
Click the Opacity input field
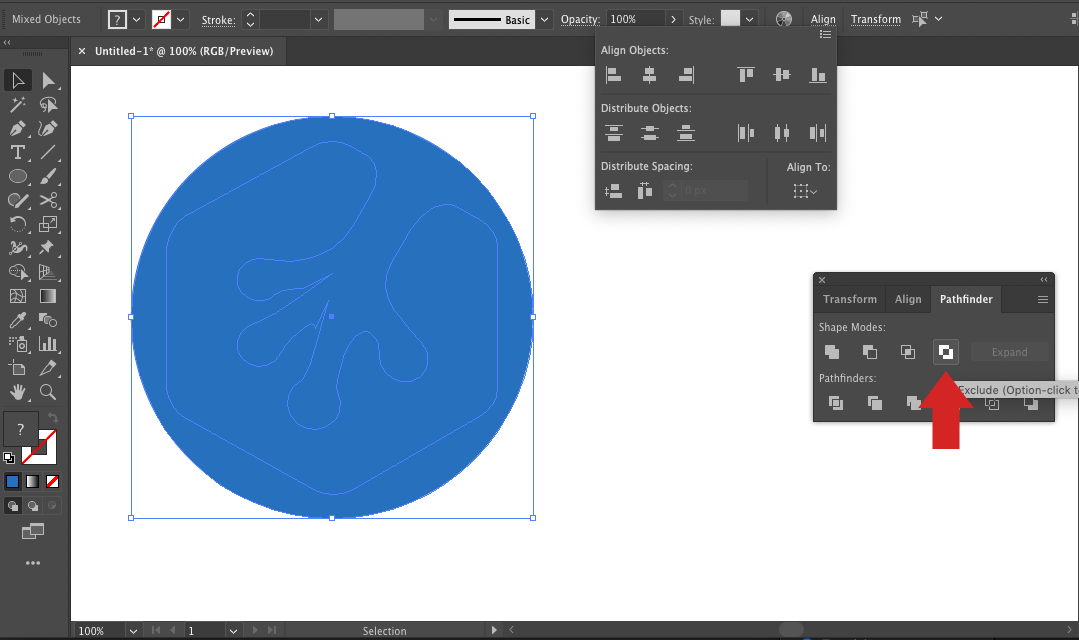[636, 19]
